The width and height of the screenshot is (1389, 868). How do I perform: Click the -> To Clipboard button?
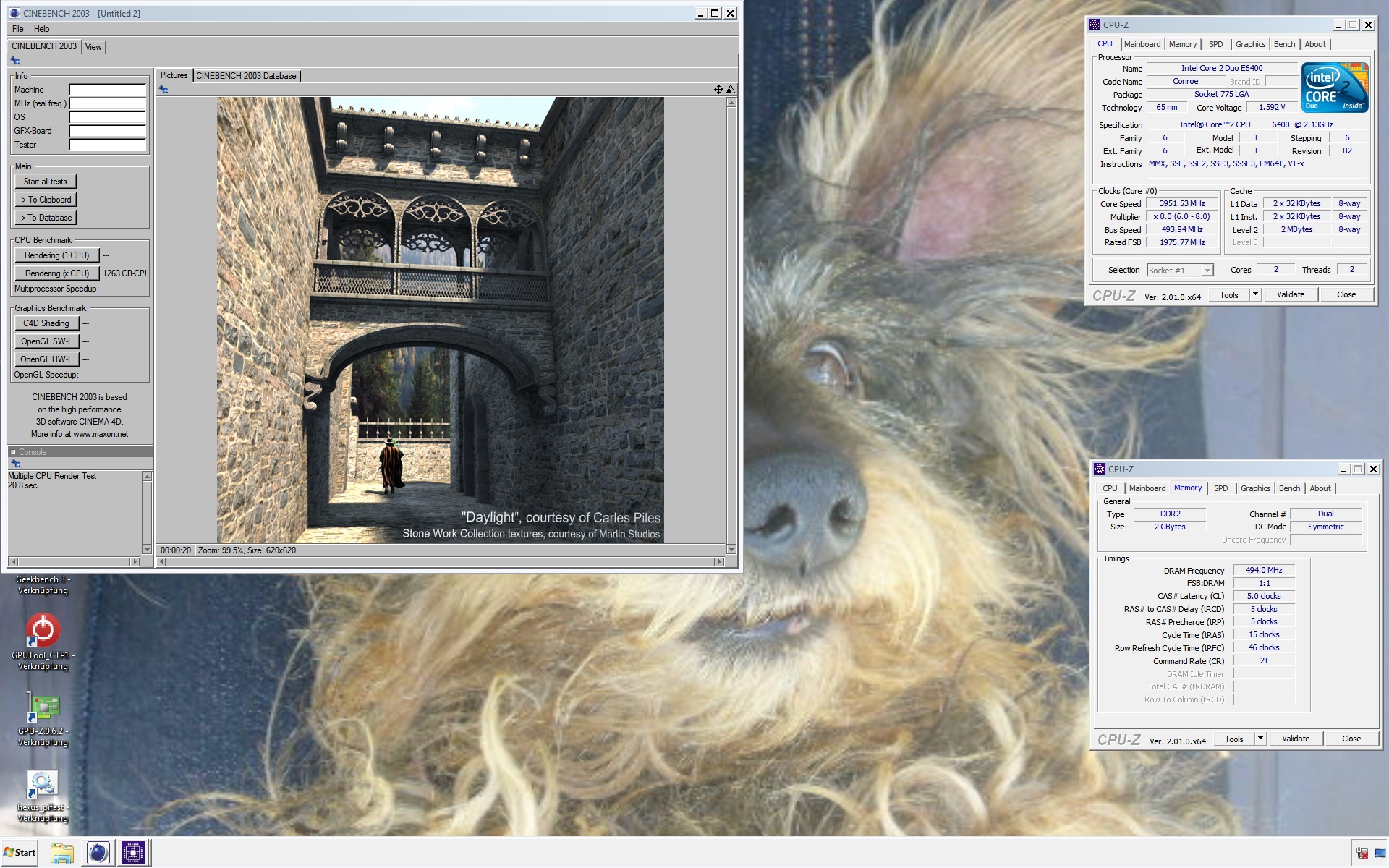46,200
